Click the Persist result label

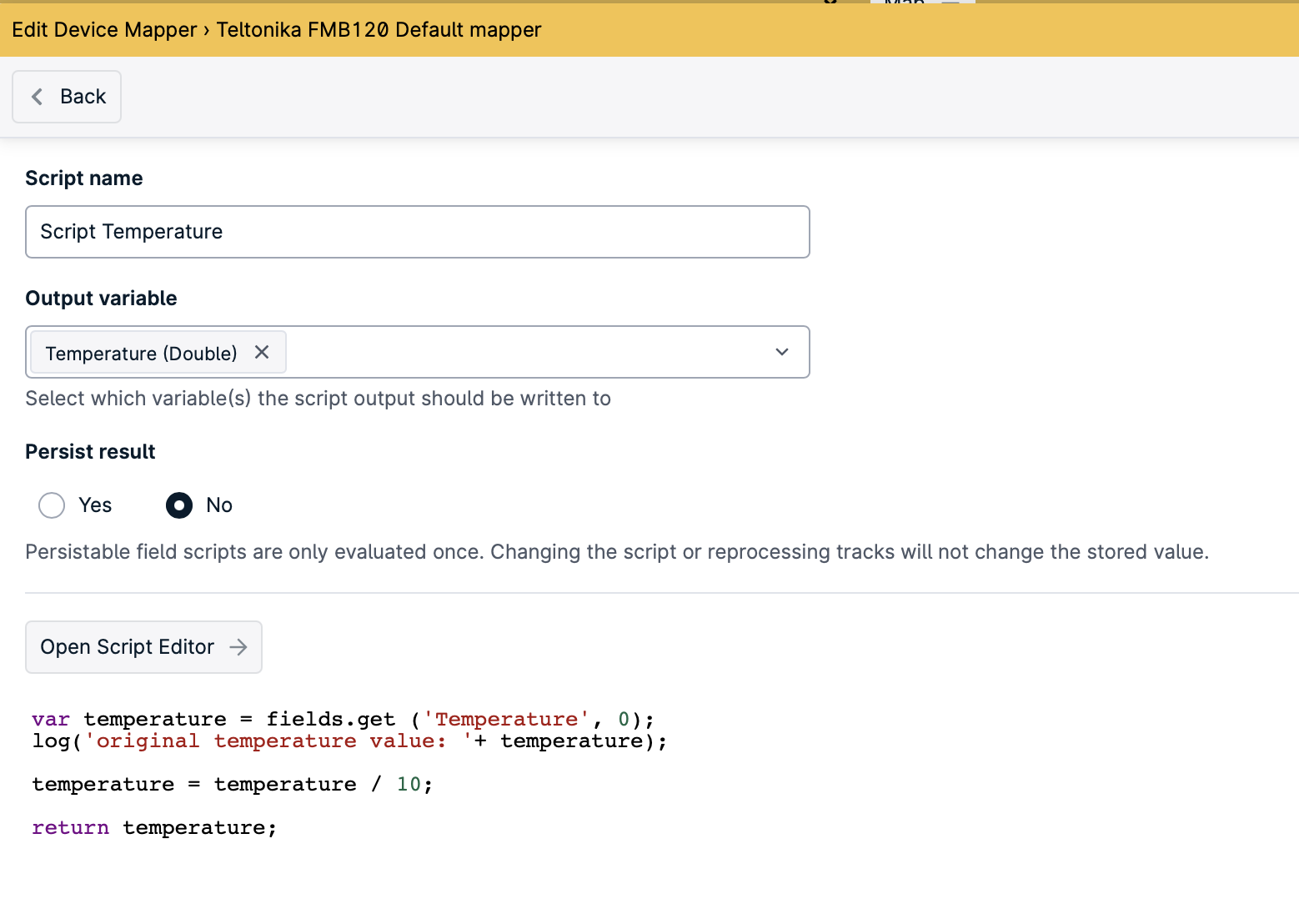[90, 452]
